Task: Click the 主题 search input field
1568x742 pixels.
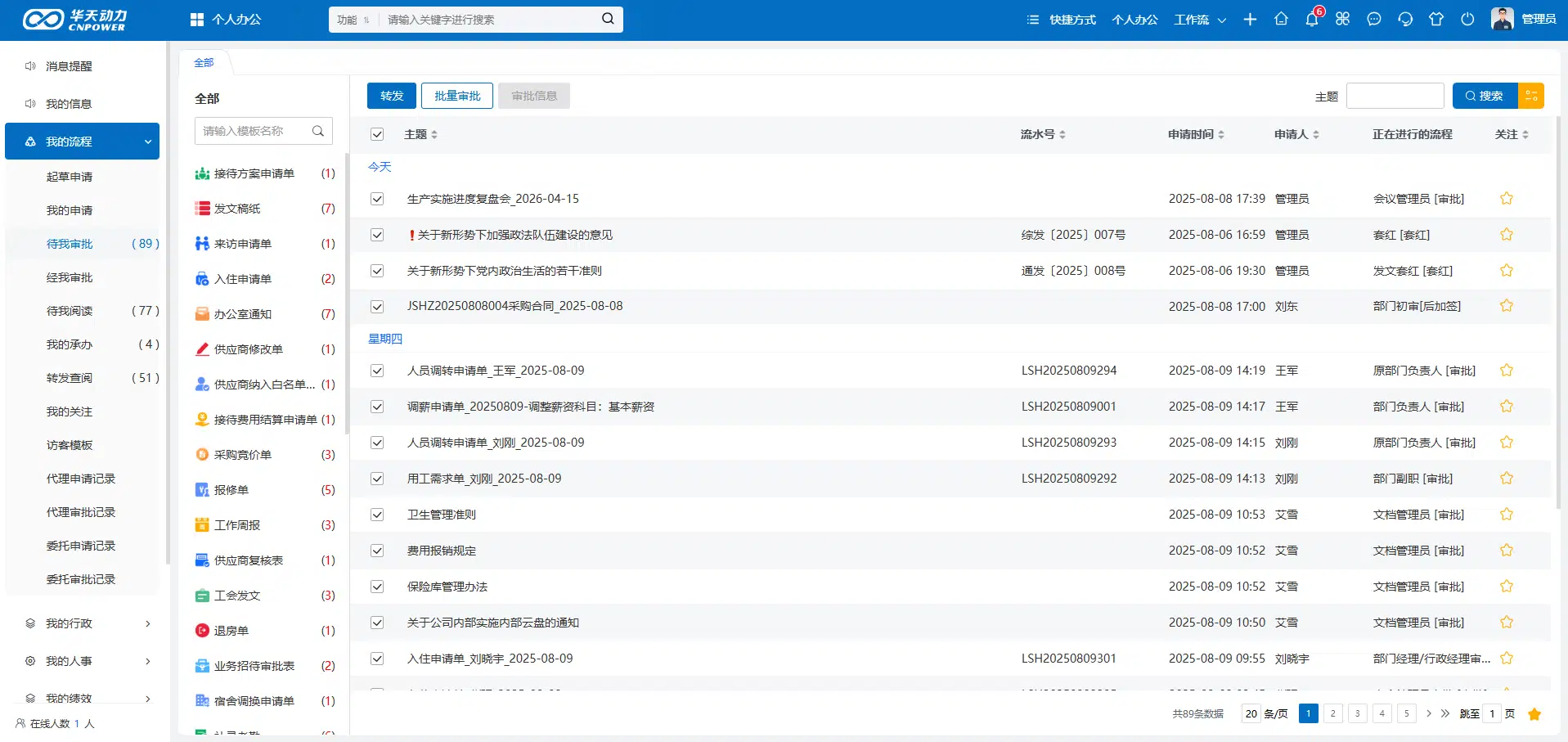Action: (1395, 96)
